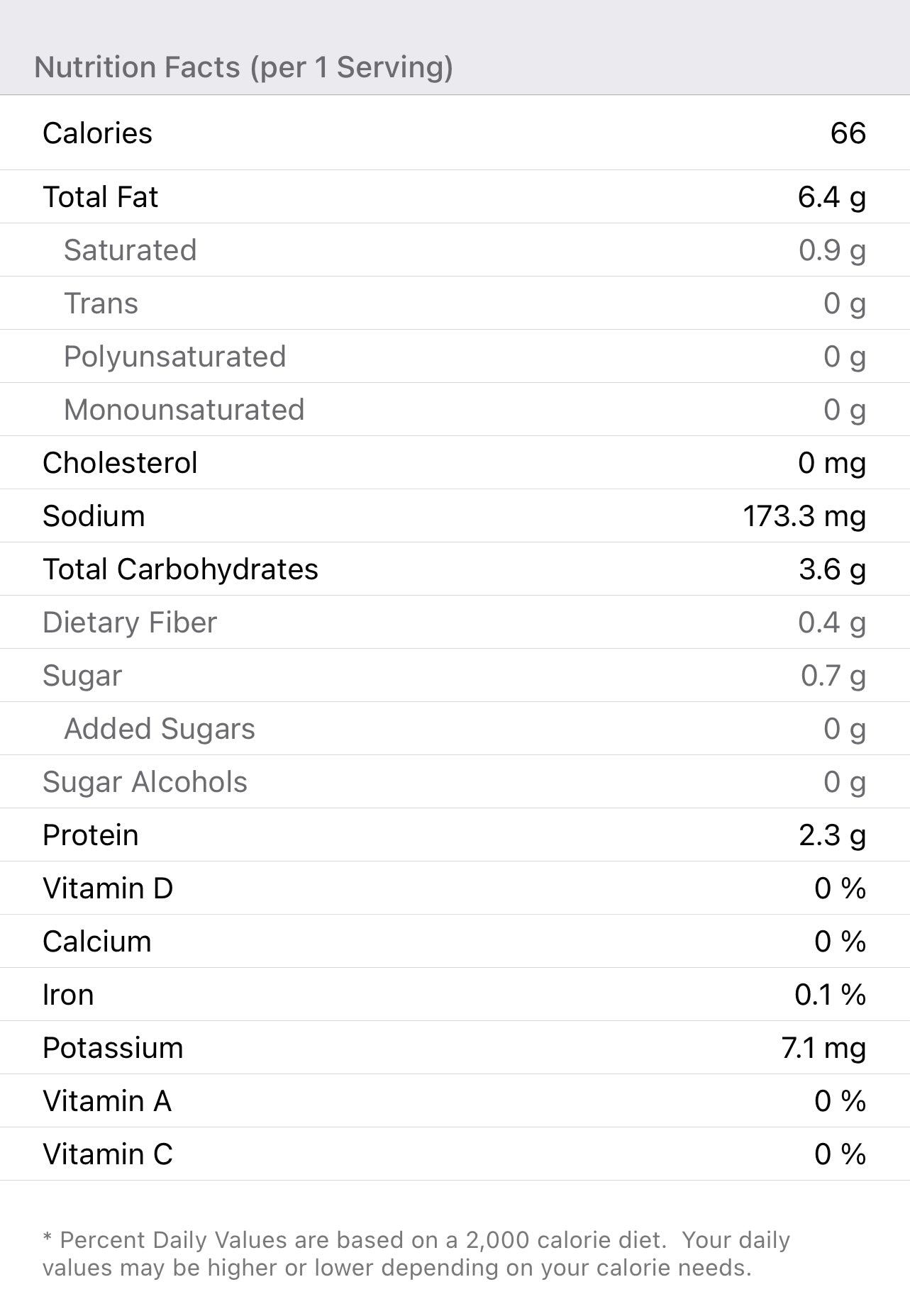Screen dimensions: 910x1316
Task: Select the Monounsaturated row
Action: tap(454, 410)
